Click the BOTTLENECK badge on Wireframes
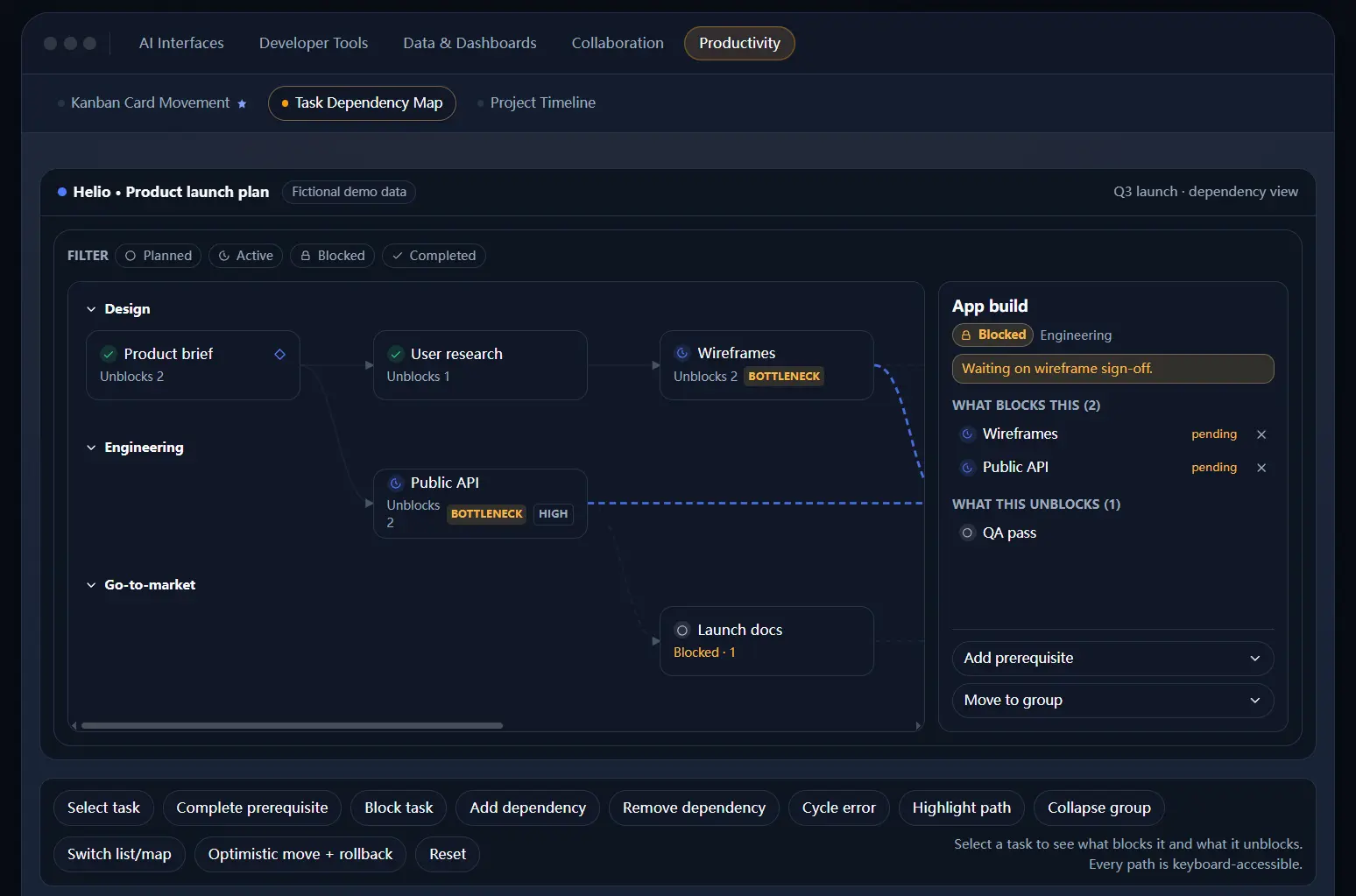 click(784, 377)
